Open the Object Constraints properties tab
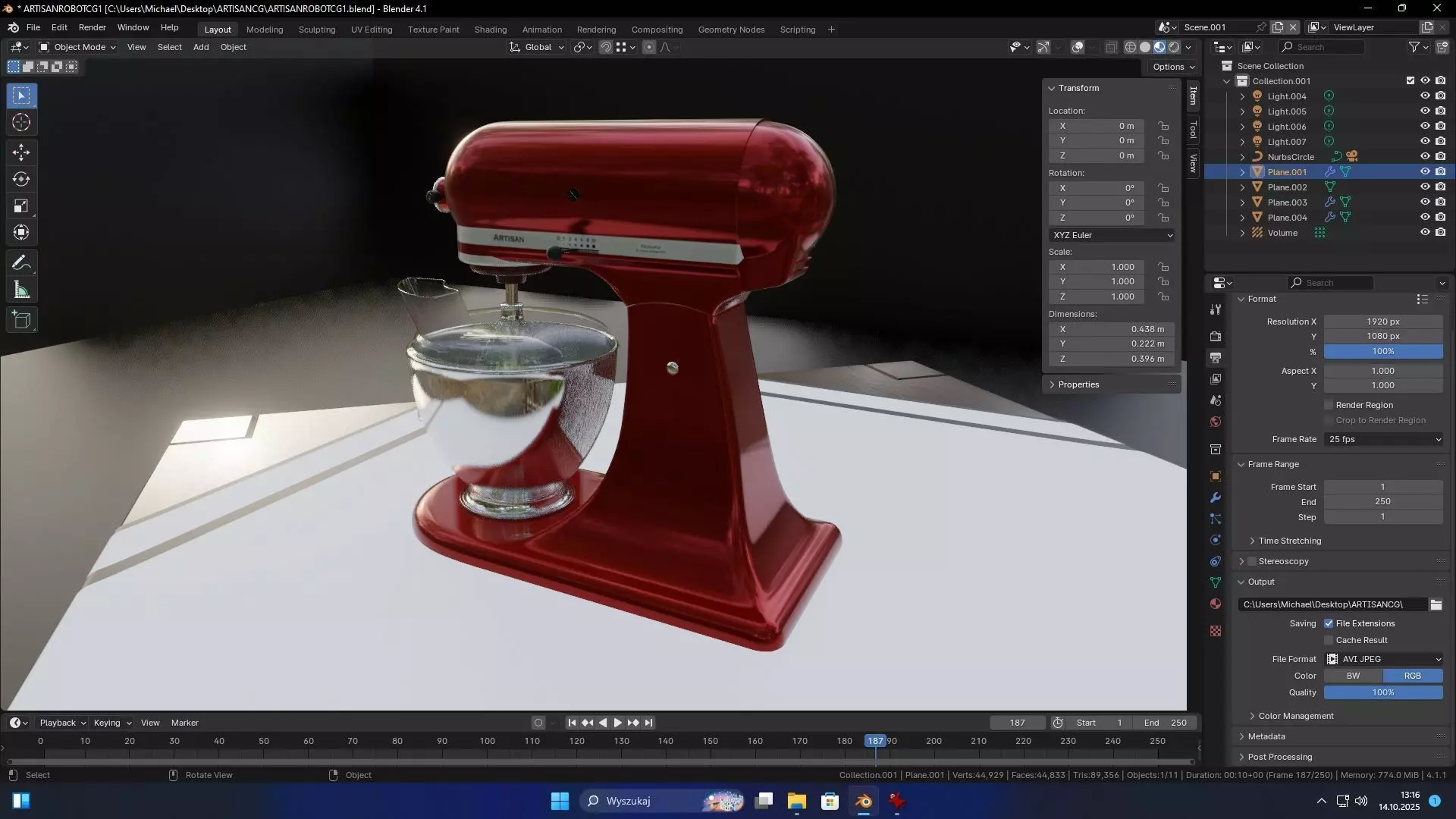The height and width of the screenshot is (819, 1456). [1216, 561]
